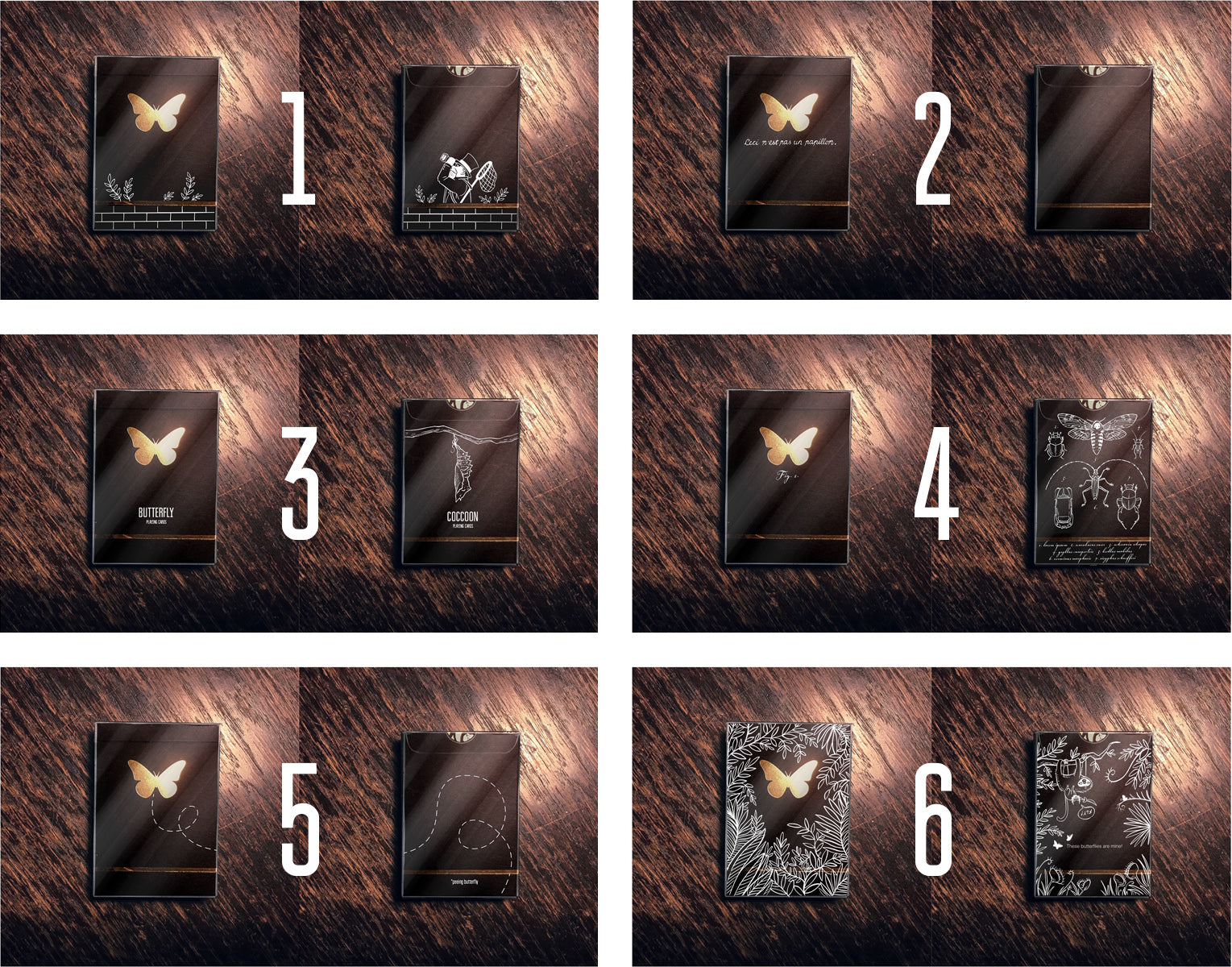Click the 'Fig.' caption under design 4 butterfly

tap(786, 475)
